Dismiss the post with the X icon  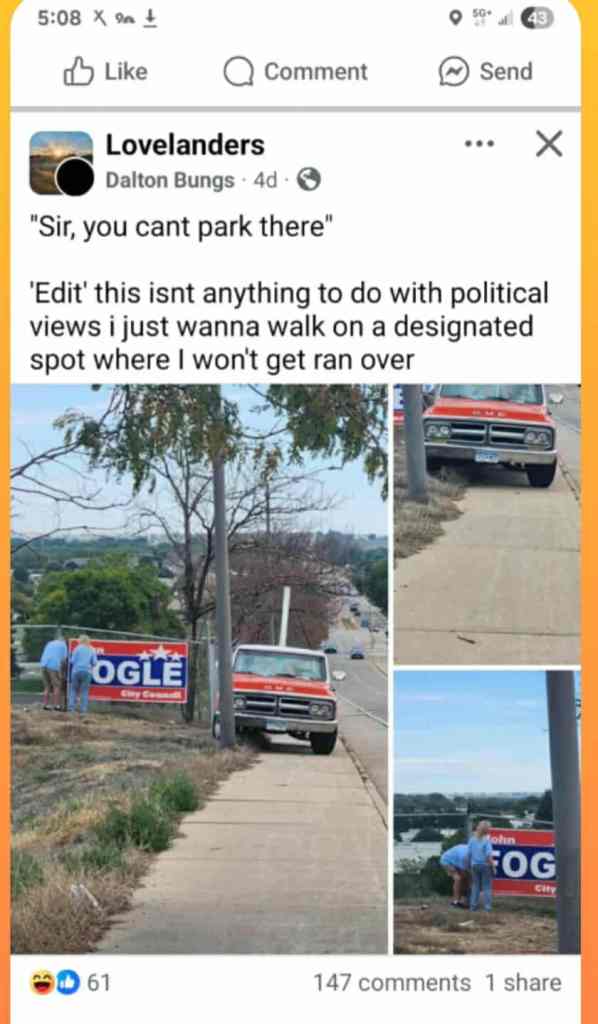tap(549, 144)
